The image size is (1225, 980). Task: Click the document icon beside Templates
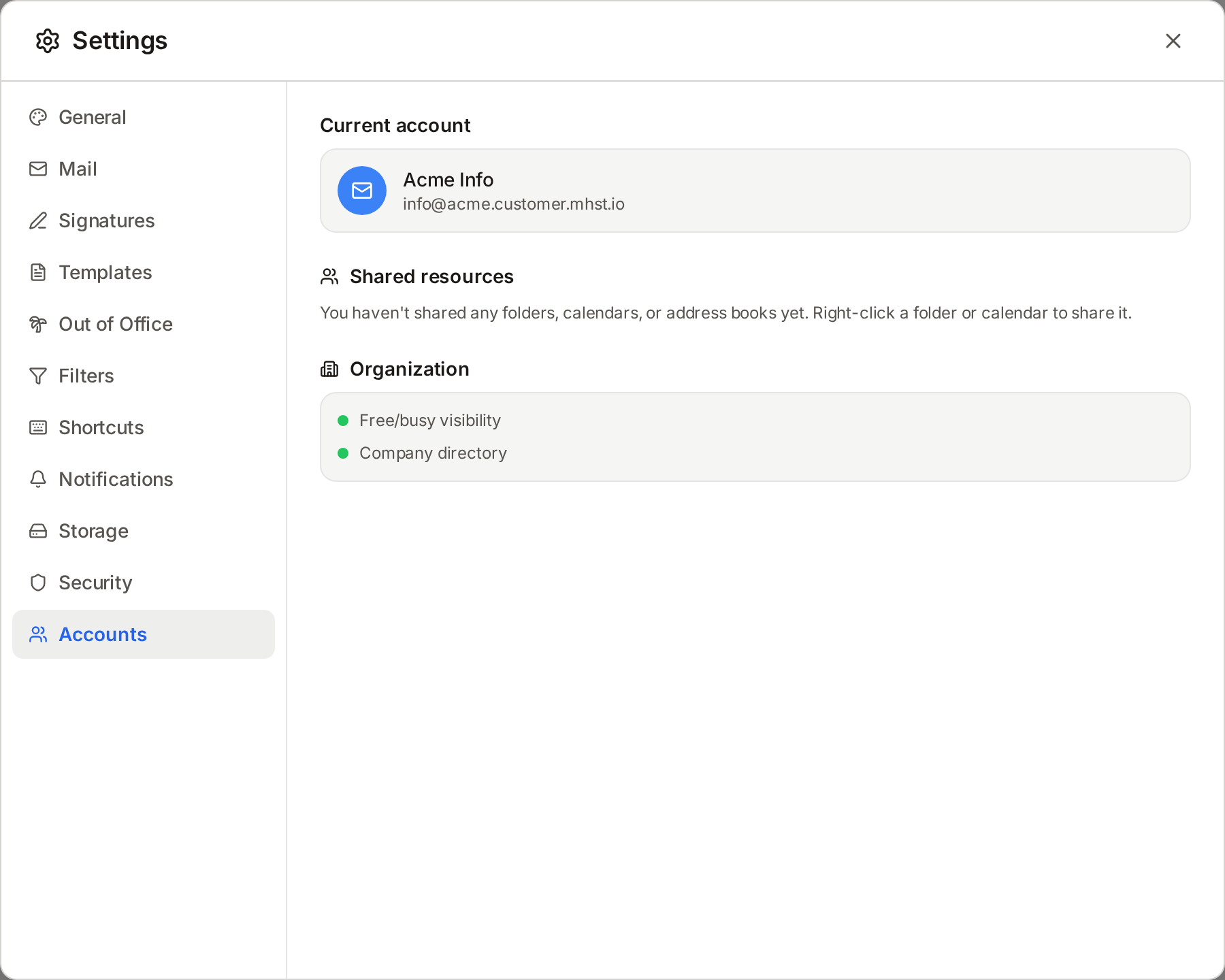coord(38,272)
